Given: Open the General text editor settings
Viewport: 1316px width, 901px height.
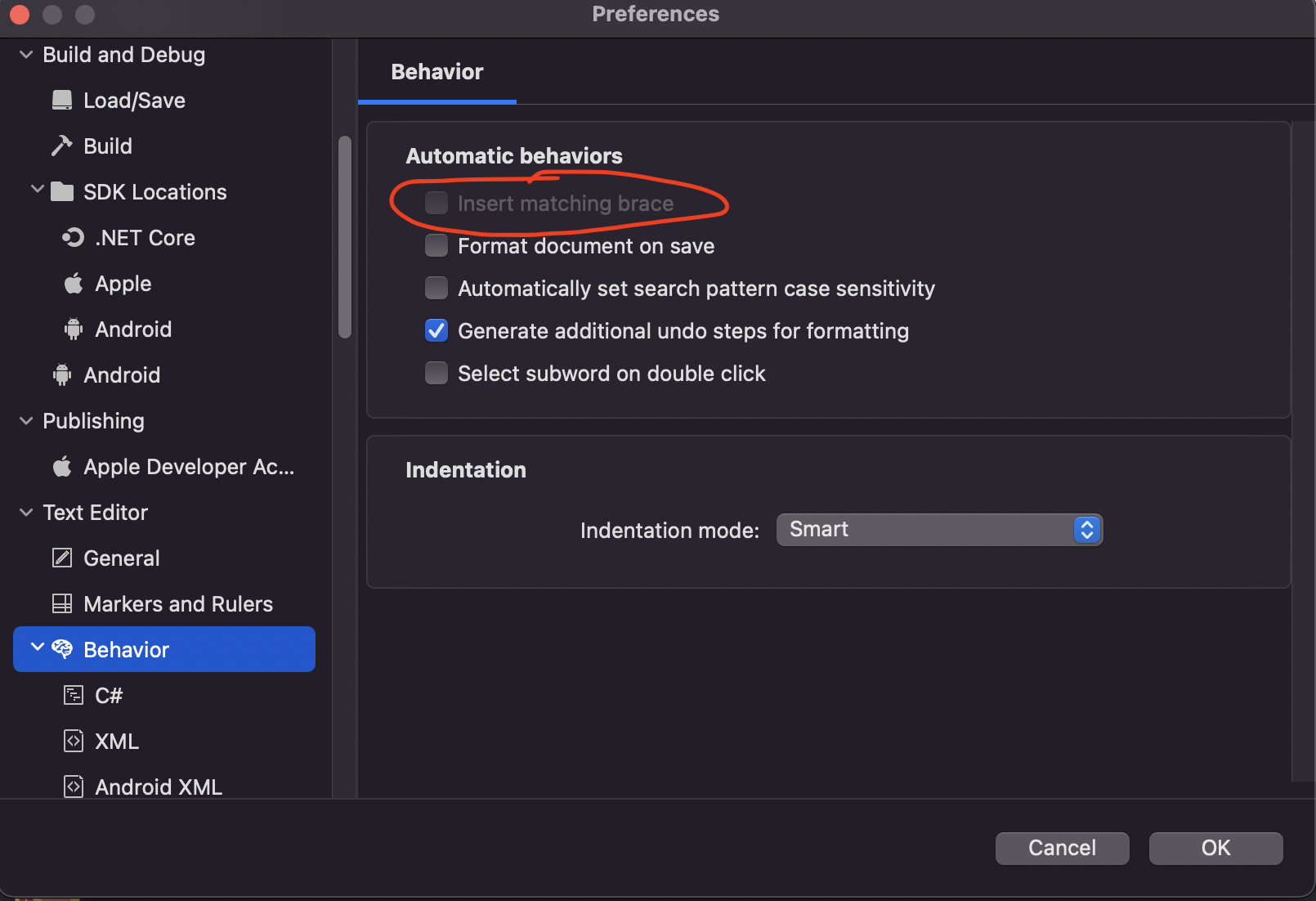Looking at the screenshot, I should [x=122, y=558].
